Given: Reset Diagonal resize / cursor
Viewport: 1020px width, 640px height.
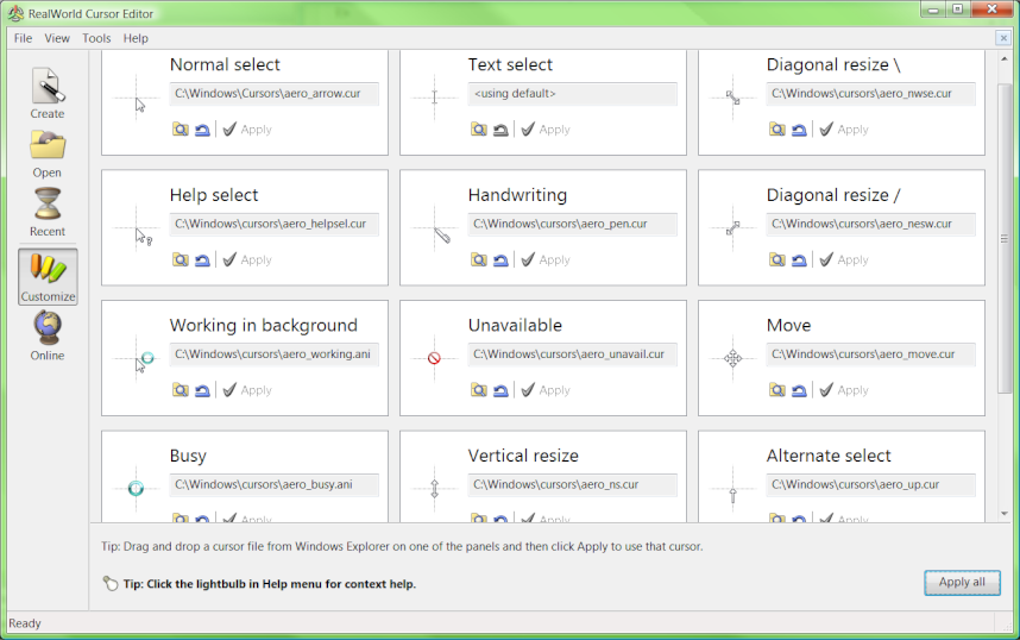Looking at the screenshot, I should click(x=799, y=260).
